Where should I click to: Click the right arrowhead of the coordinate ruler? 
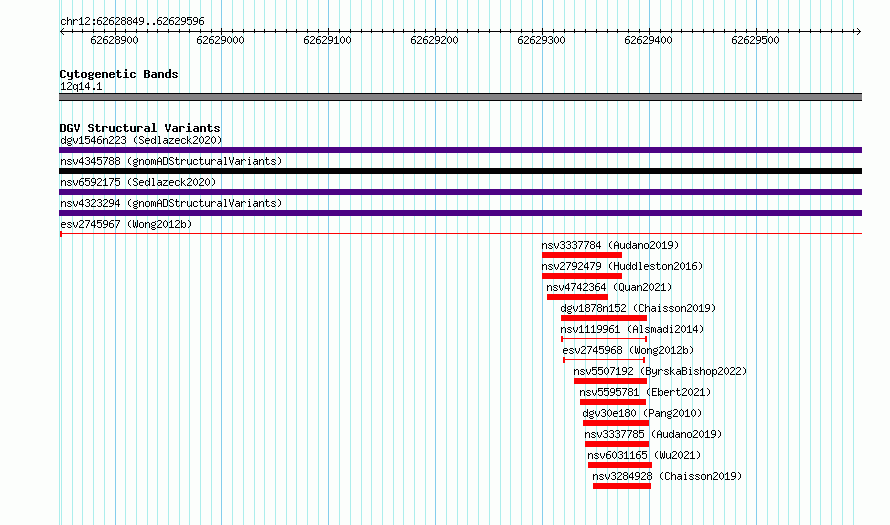859,31
